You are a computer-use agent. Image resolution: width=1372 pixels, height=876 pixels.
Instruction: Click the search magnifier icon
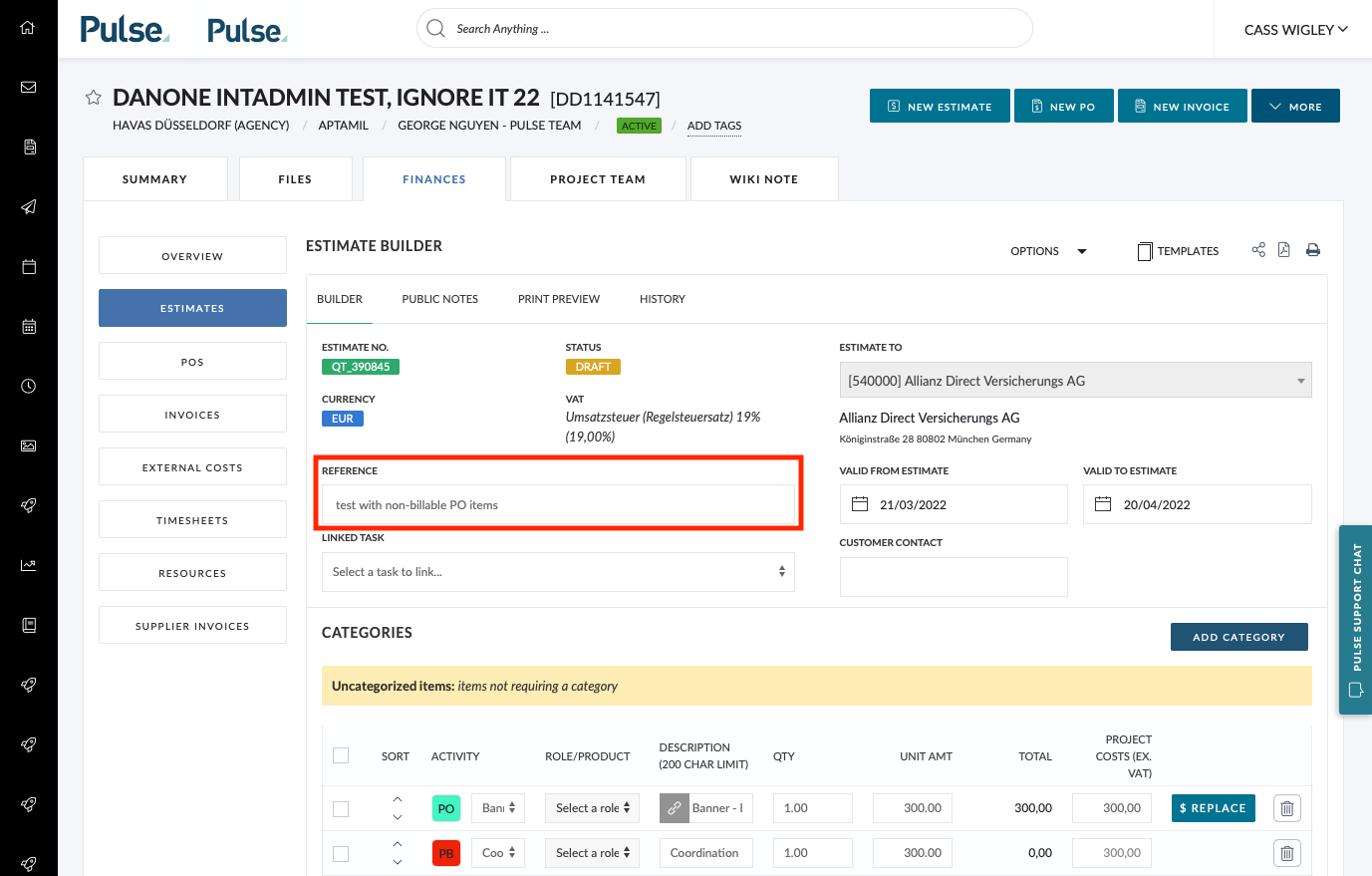[x=435, y=28]
